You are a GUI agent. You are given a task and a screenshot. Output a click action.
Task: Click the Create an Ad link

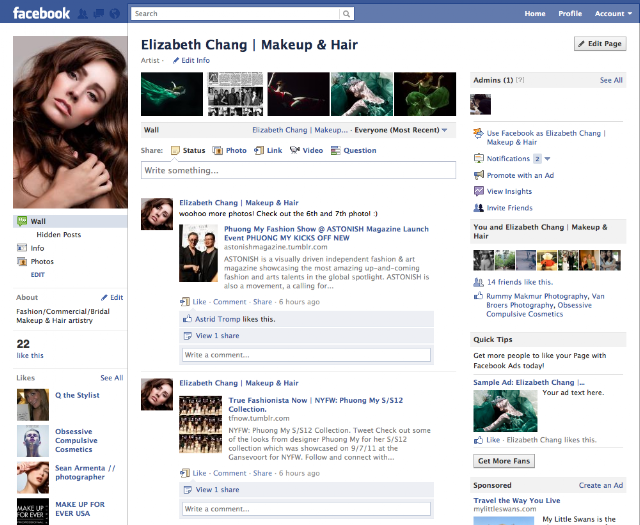click(601, 485)
